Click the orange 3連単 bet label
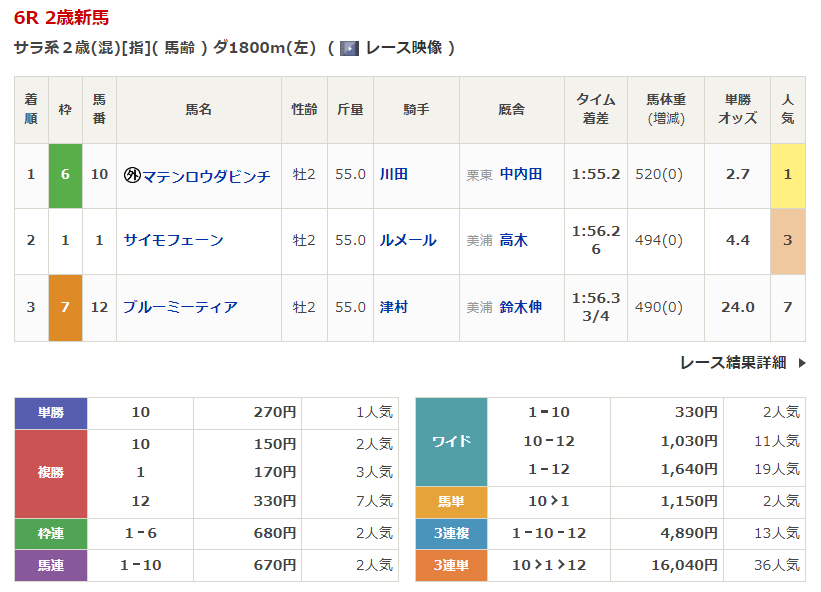The image size is (821, 592). click(451, 566)
